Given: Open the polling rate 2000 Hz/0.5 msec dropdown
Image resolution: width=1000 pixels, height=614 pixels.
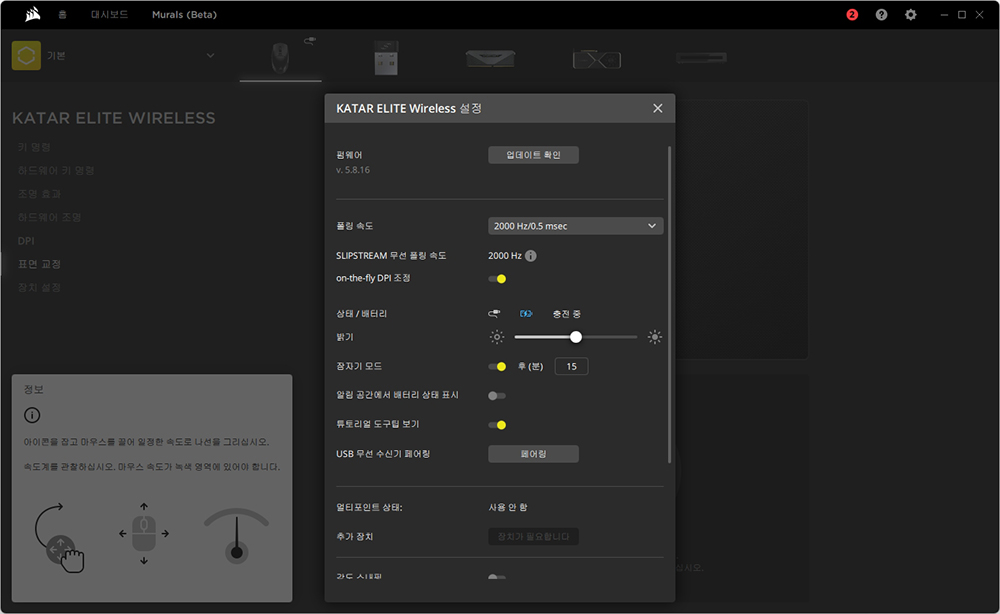Looking at the screenshot, I should click(x=575, y=226).
